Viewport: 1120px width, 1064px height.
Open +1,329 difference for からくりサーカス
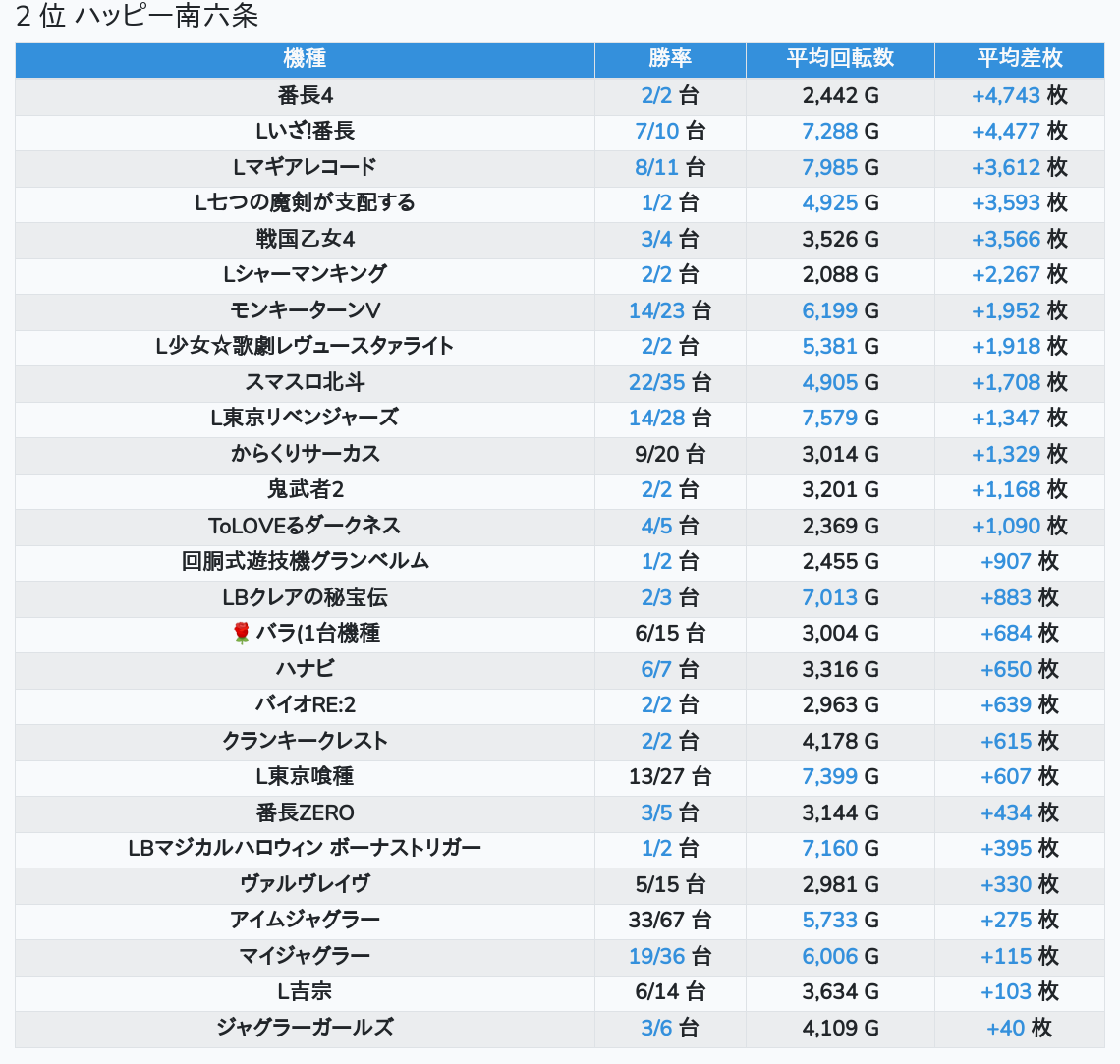tap(1006, 455)
